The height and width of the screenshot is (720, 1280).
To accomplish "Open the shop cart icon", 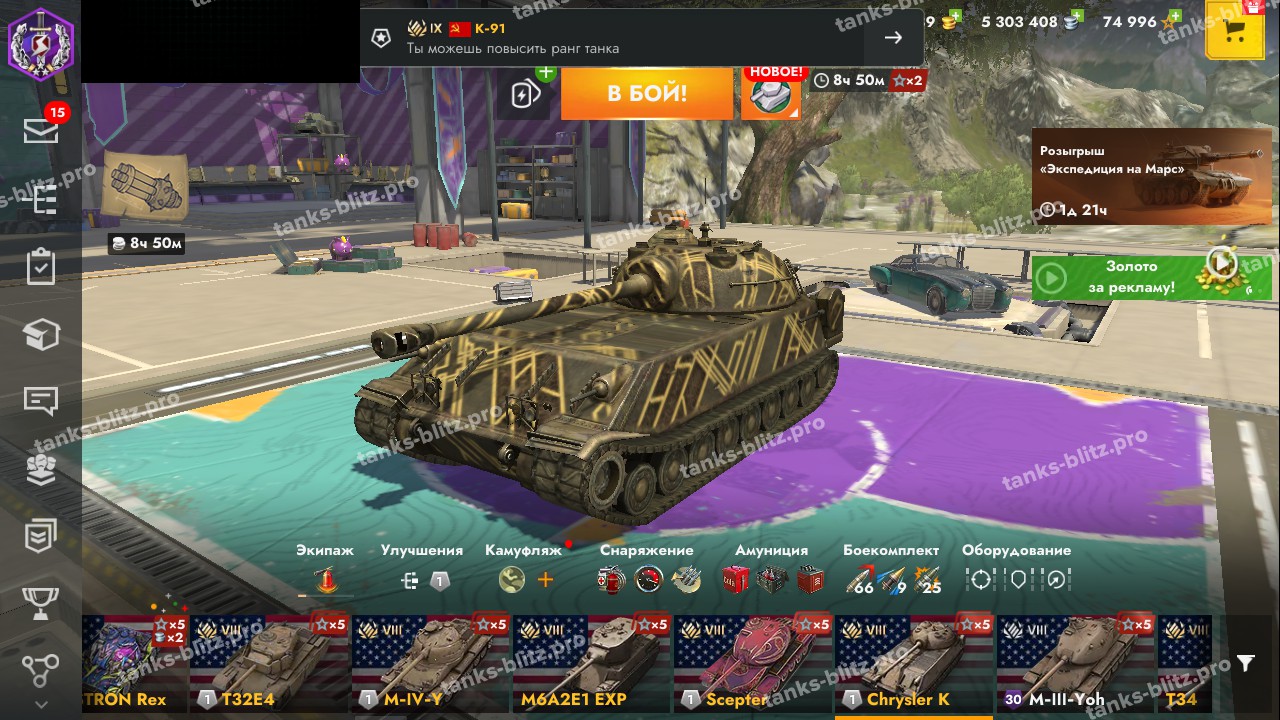I will 1234,30.
